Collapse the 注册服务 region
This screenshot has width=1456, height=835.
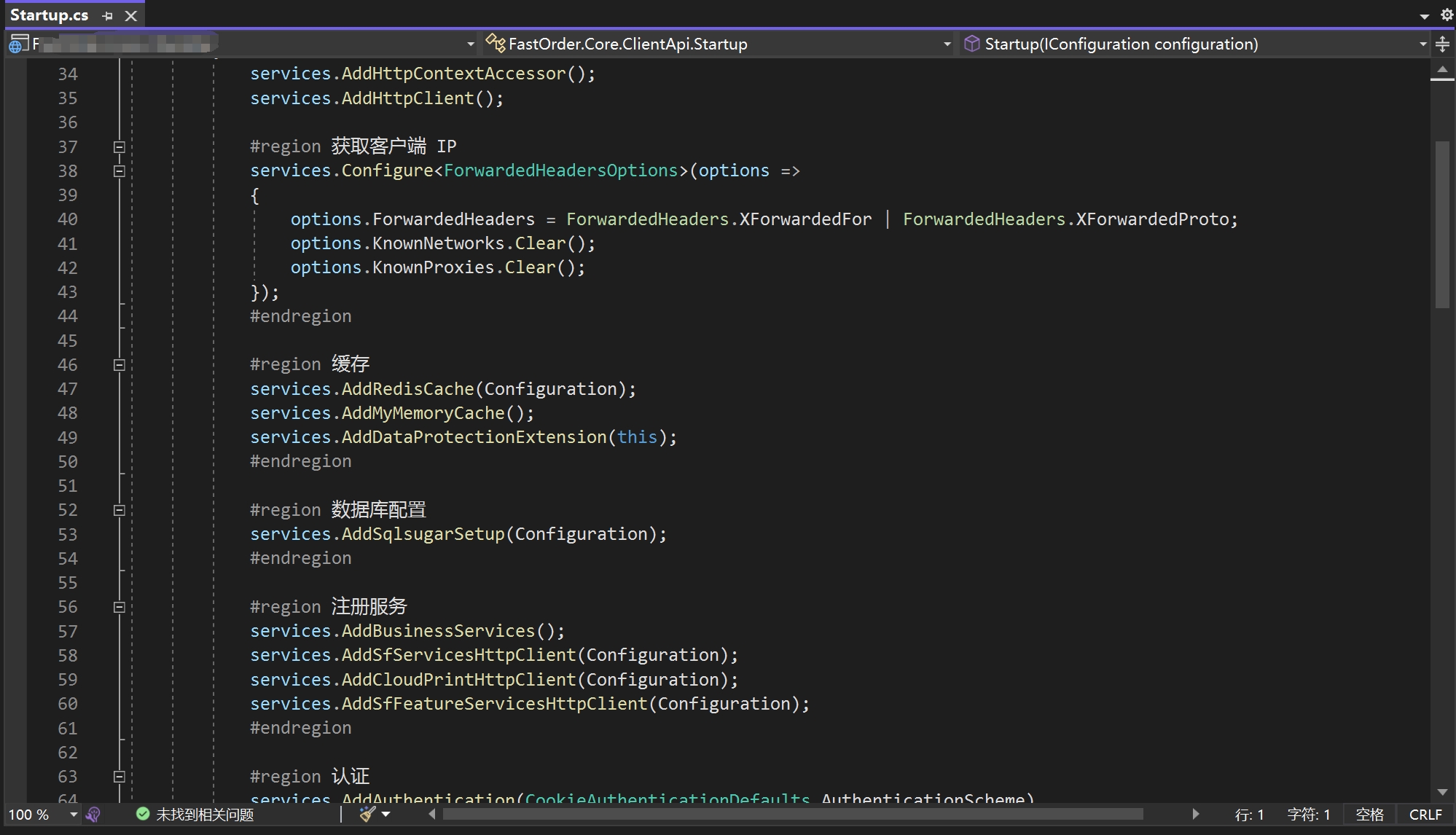coord(120,608)
